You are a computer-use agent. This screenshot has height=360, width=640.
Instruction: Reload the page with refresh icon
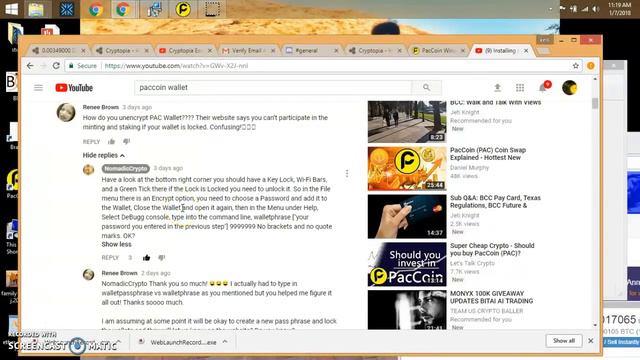[x=56, y=66]
